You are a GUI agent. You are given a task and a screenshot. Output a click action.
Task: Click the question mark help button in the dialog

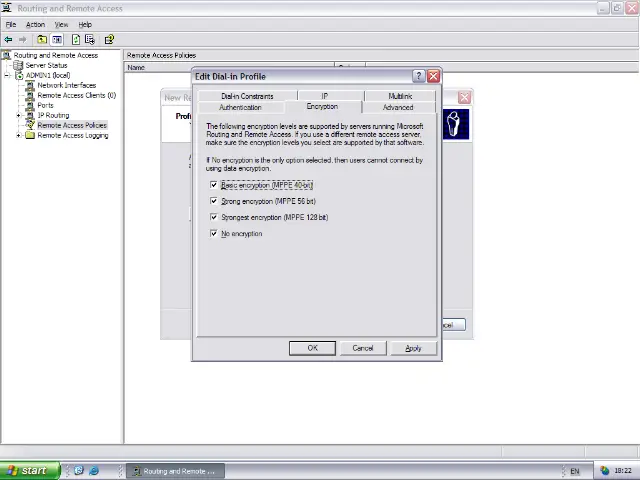coord(418,76)
